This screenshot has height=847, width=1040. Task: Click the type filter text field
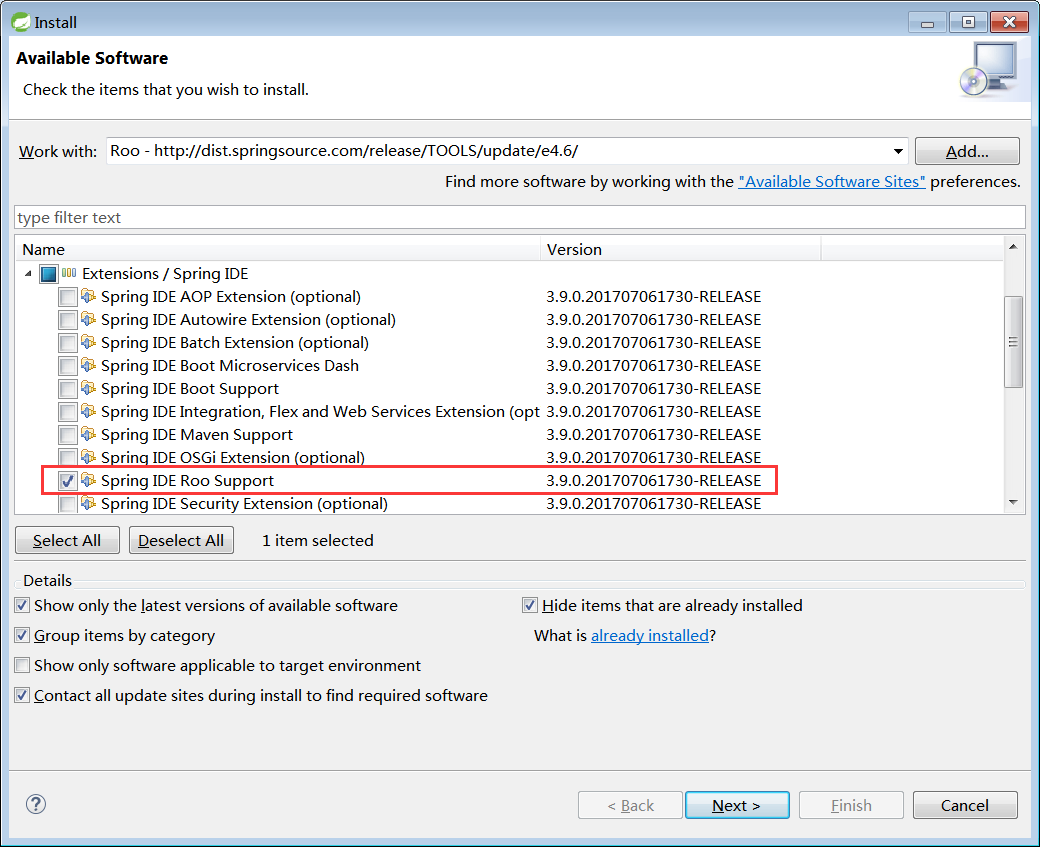[x=519, y=218]
